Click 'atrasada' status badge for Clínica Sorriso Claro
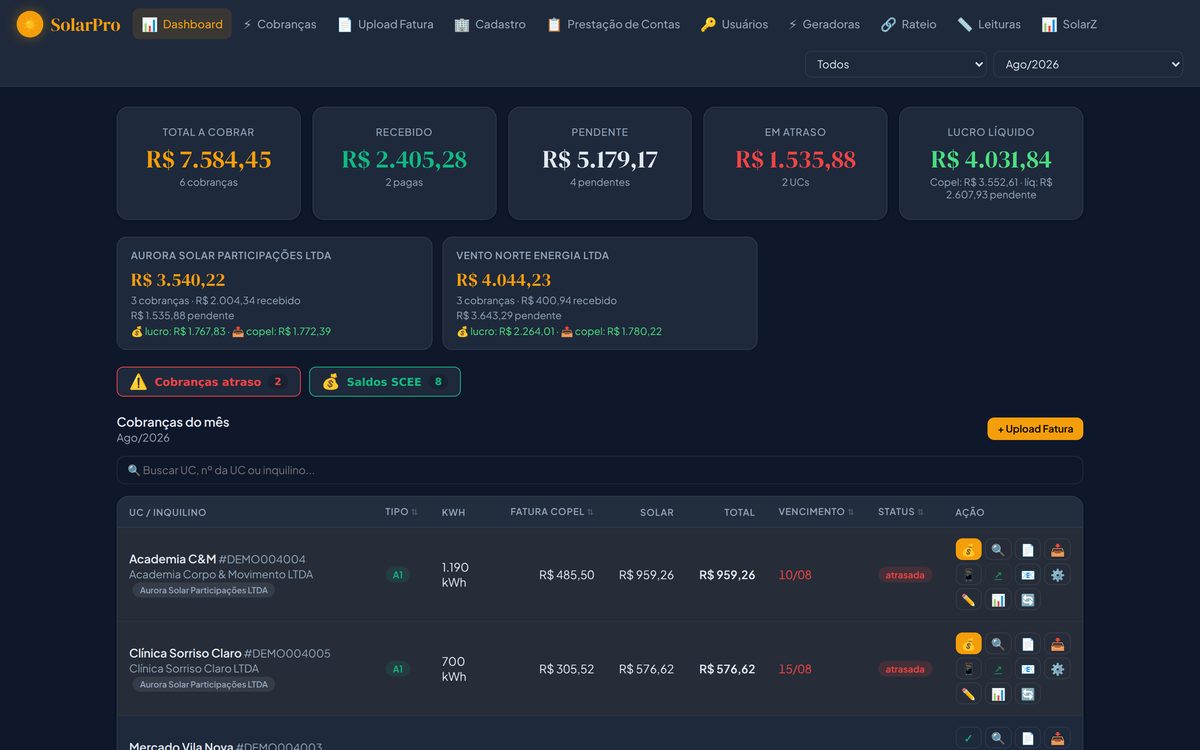Screen dimensions: 1200x750 pyautogui.click(x=905, y=669)
